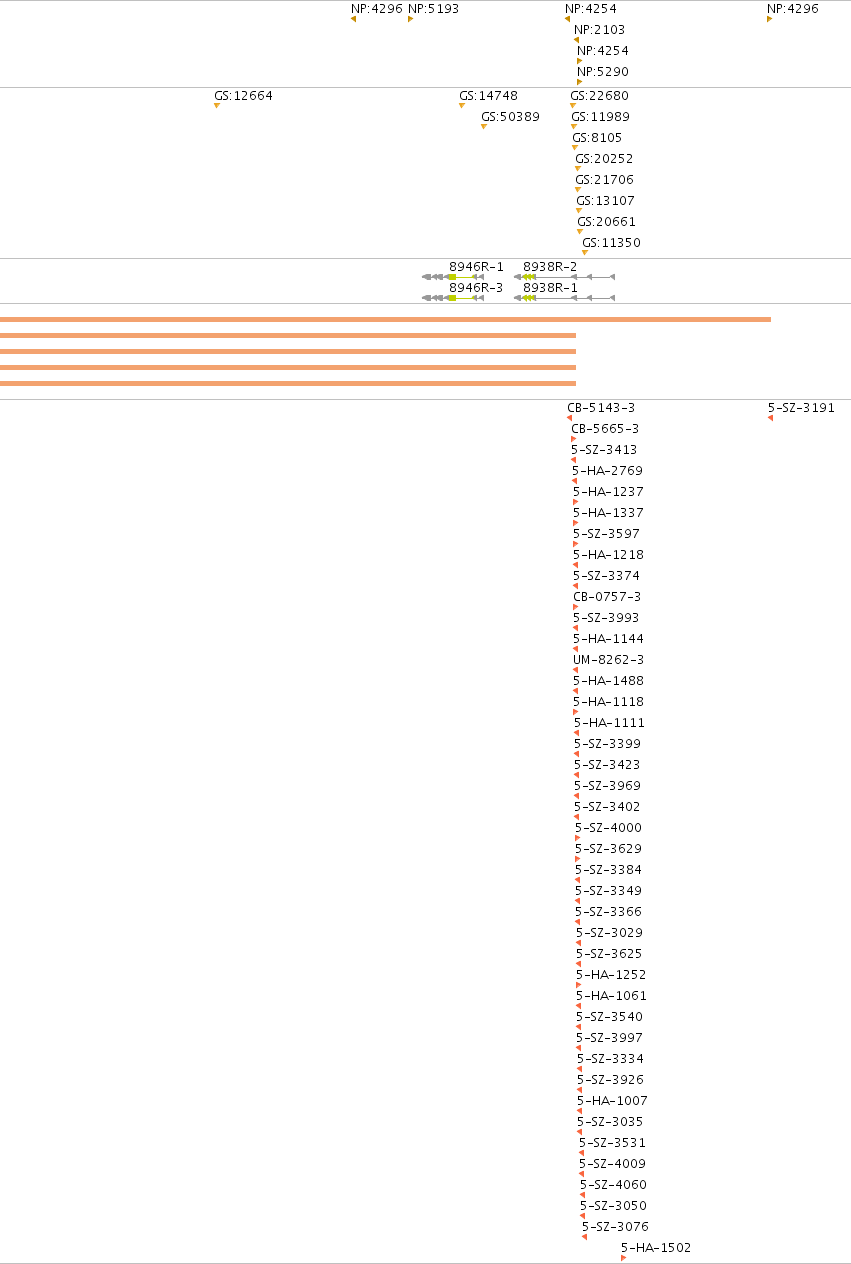Click the 5-SZ-3597 insertion label
The height and width of the screenshot is (1264, 851).
606,534
